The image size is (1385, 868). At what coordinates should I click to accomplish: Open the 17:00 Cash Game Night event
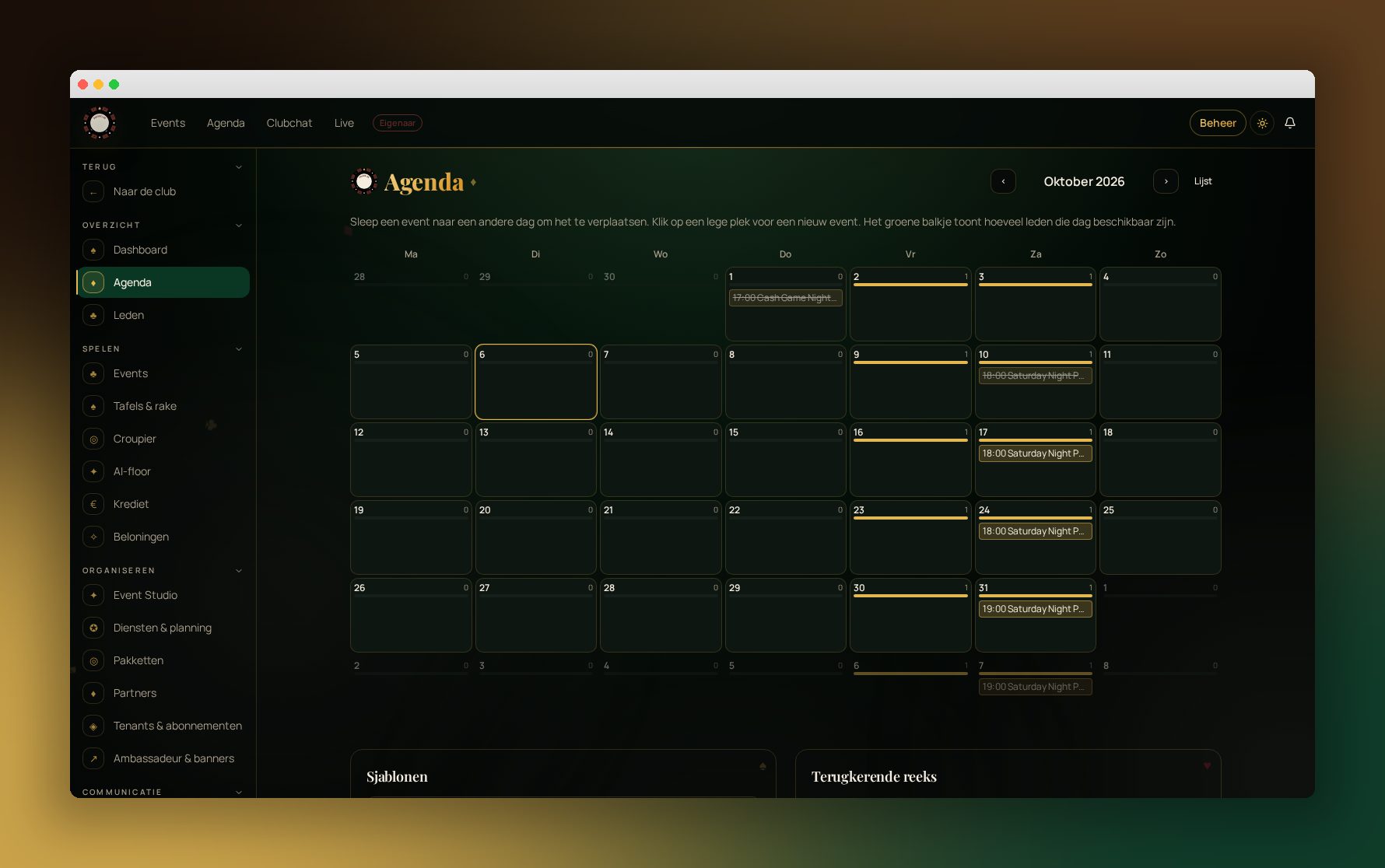pos(785,298)
